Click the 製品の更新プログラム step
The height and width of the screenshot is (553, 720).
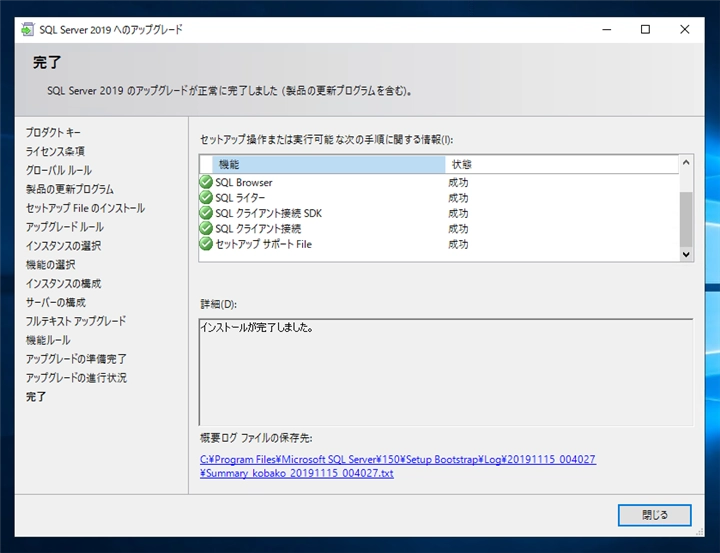(70, 189)
